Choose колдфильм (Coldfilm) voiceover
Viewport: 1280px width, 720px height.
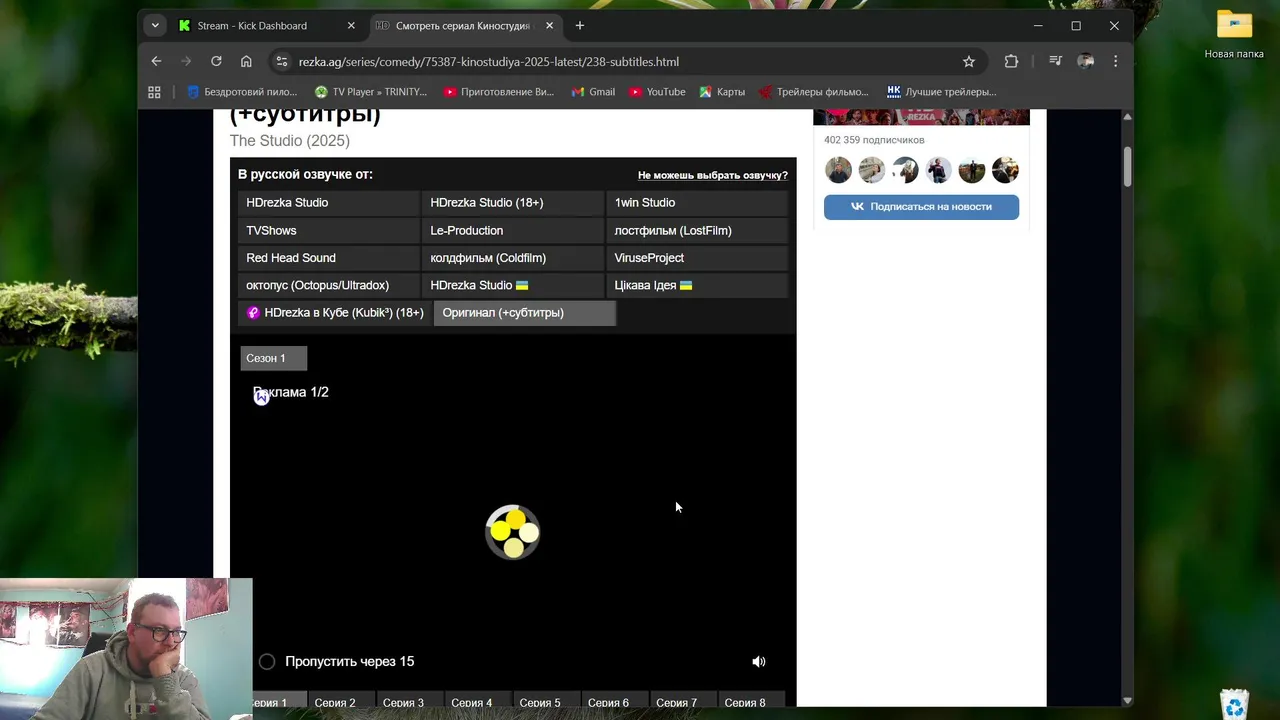513,258
